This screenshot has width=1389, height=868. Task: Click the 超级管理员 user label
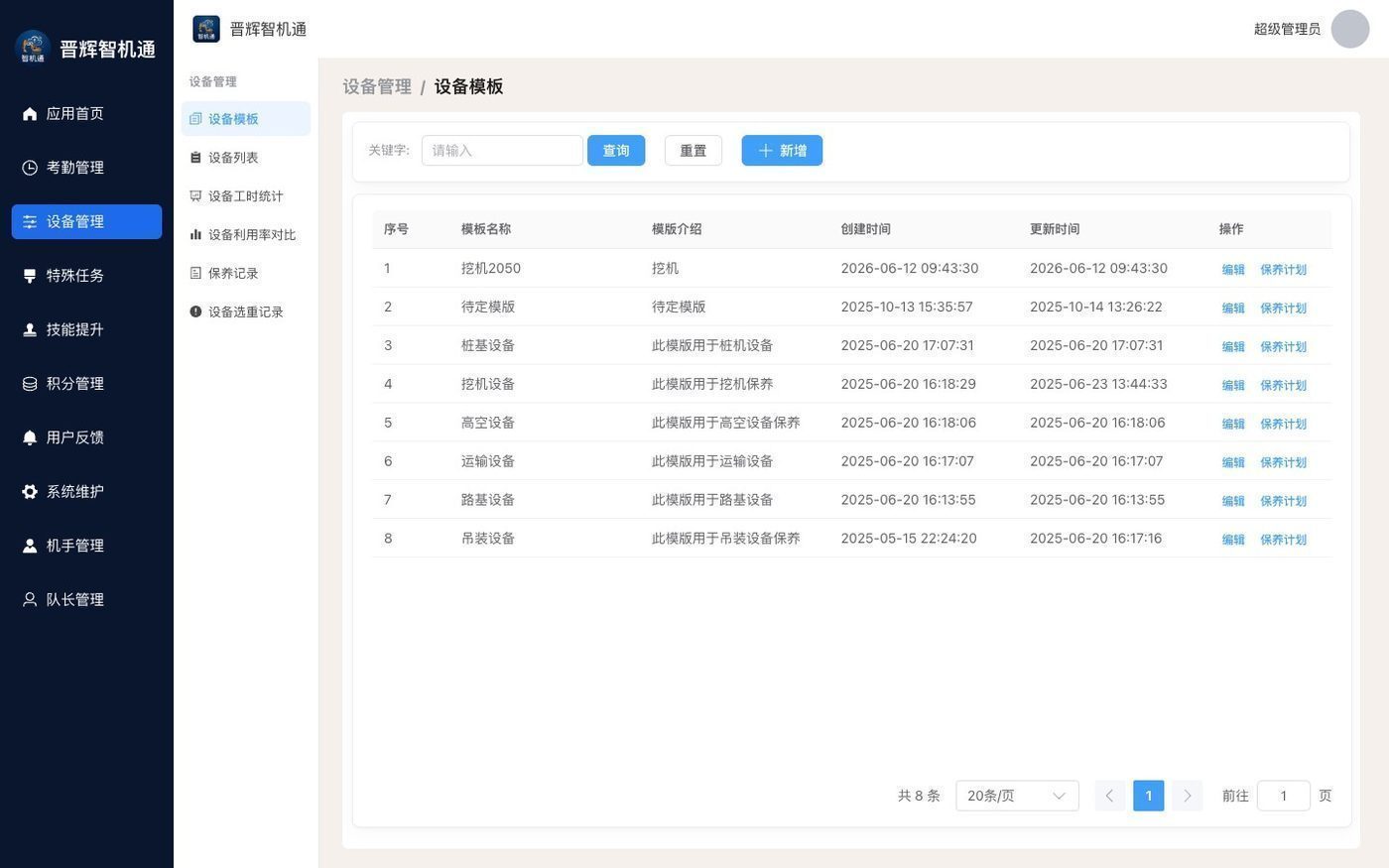[x=1287, y=29]
